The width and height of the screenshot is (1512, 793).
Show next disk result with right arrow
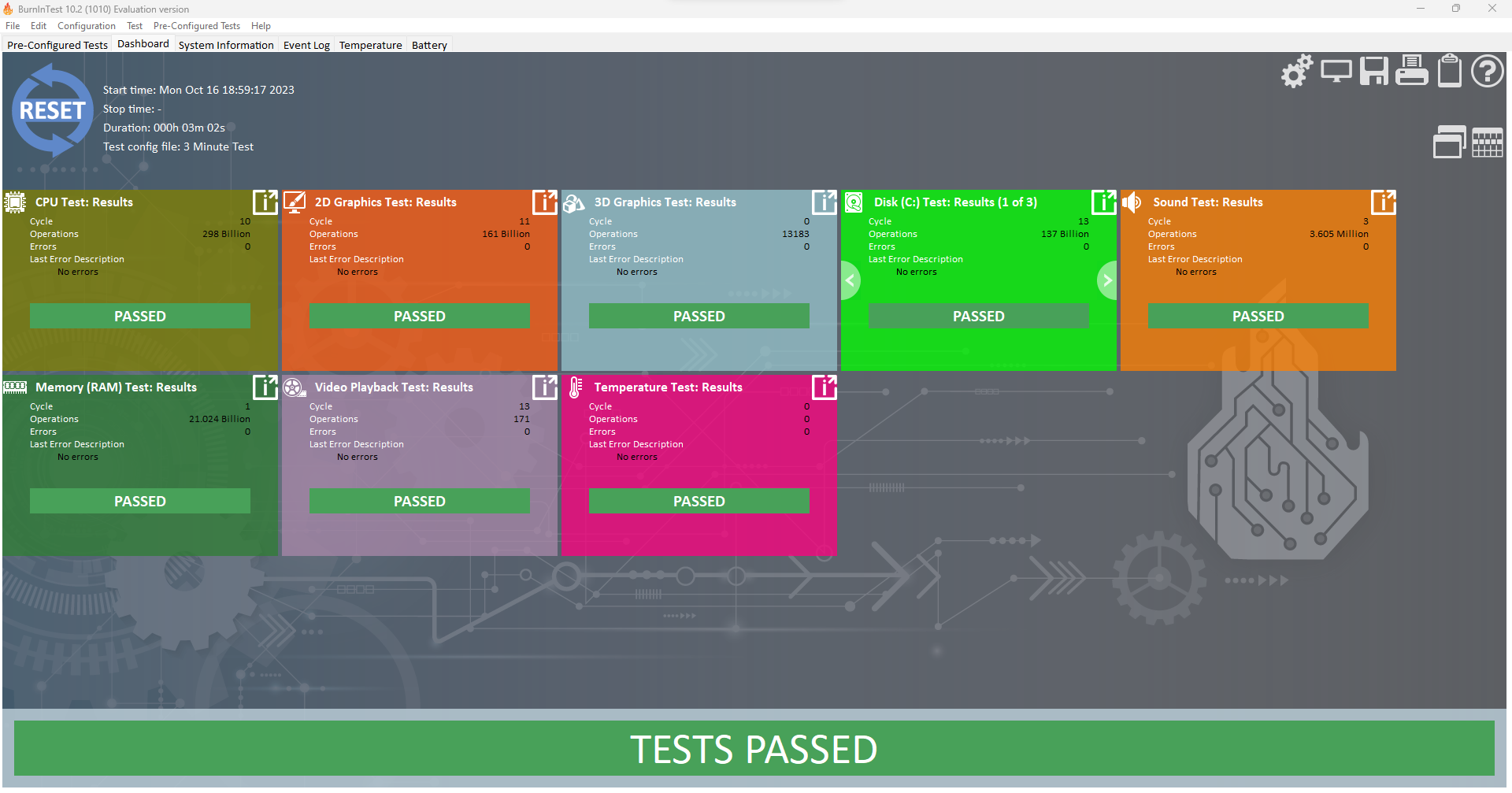[x=1107, y=280]
